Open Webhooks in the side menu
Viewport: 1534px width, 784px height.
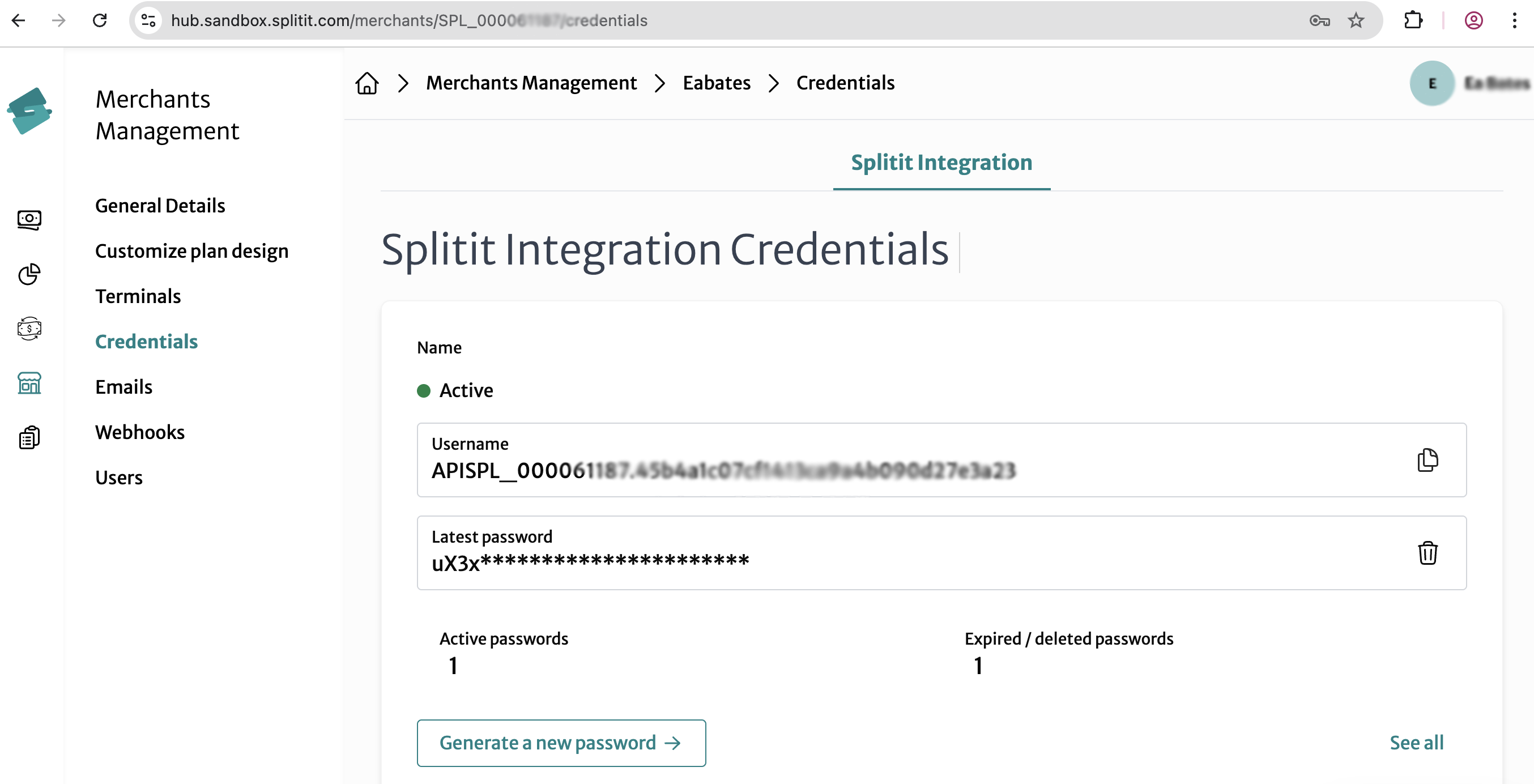(140, 432)
